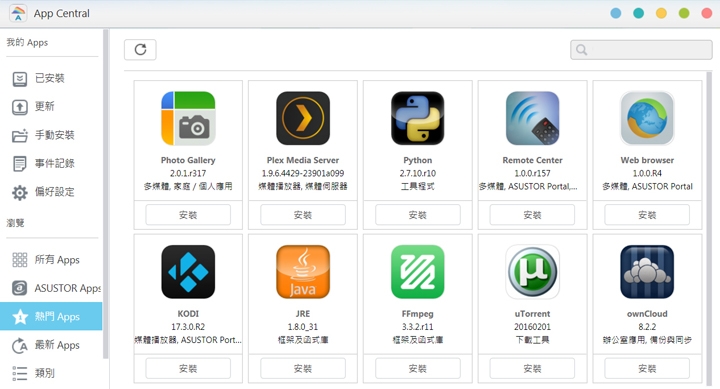This screenshot has width=720, height=389.
Task: Click the 已安裝 installed icon in sidebar
Action: tap(20, 79)
